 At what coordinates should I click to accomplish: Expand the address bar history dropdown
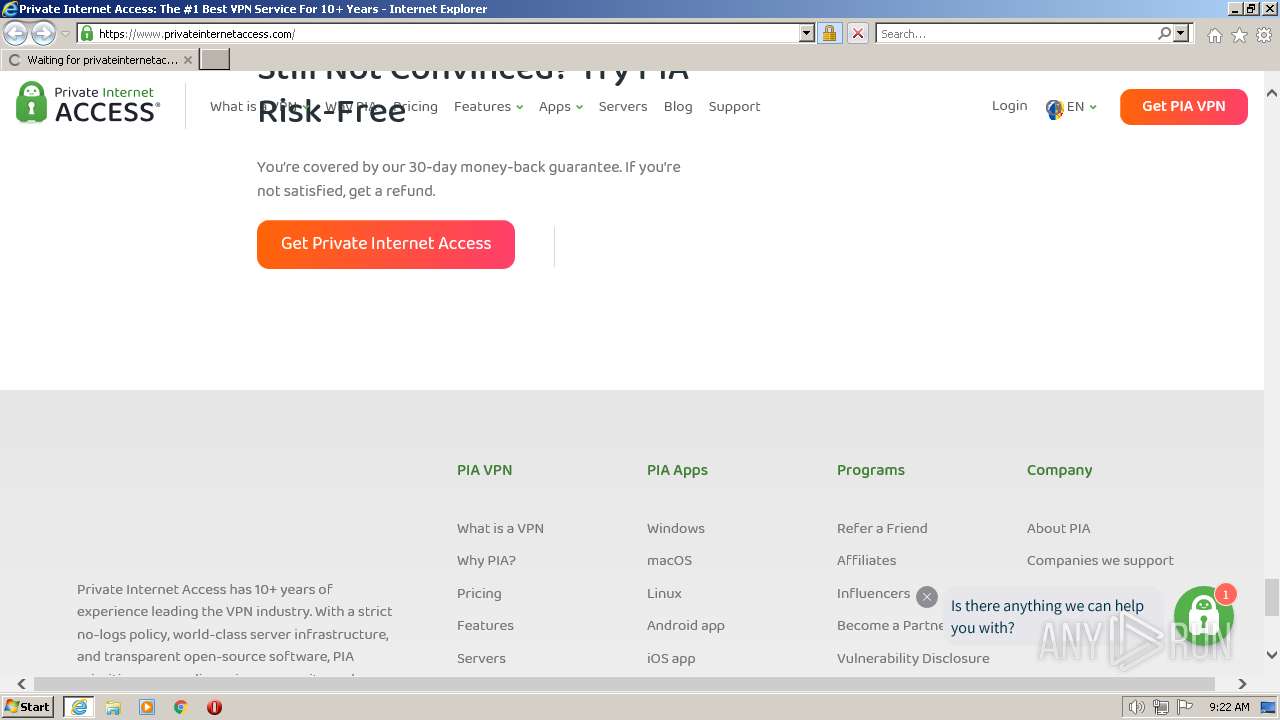(x=807, y=33)
